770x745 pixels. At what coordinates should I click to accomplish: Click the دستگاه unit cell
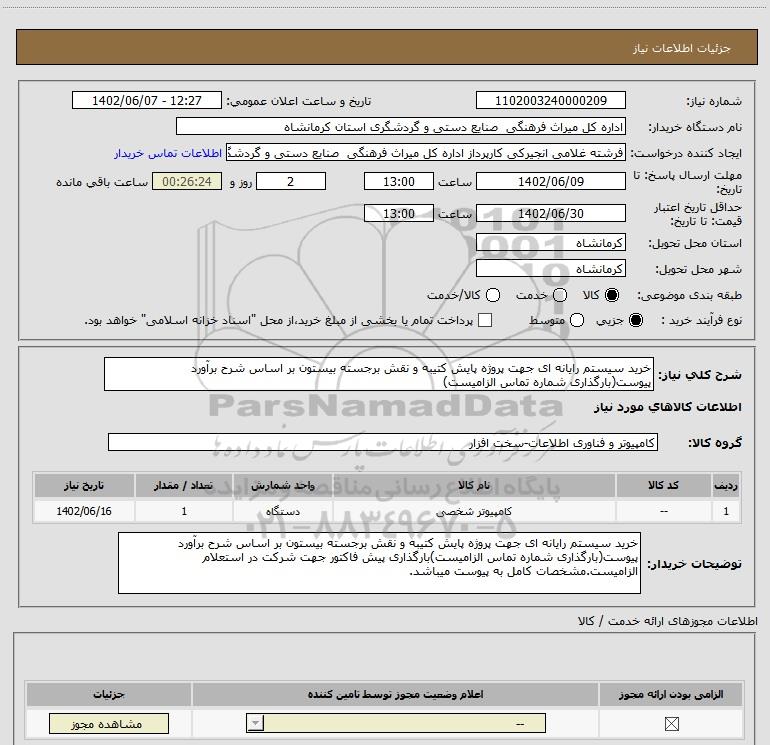pyautogui.click(x=283, y=511)
